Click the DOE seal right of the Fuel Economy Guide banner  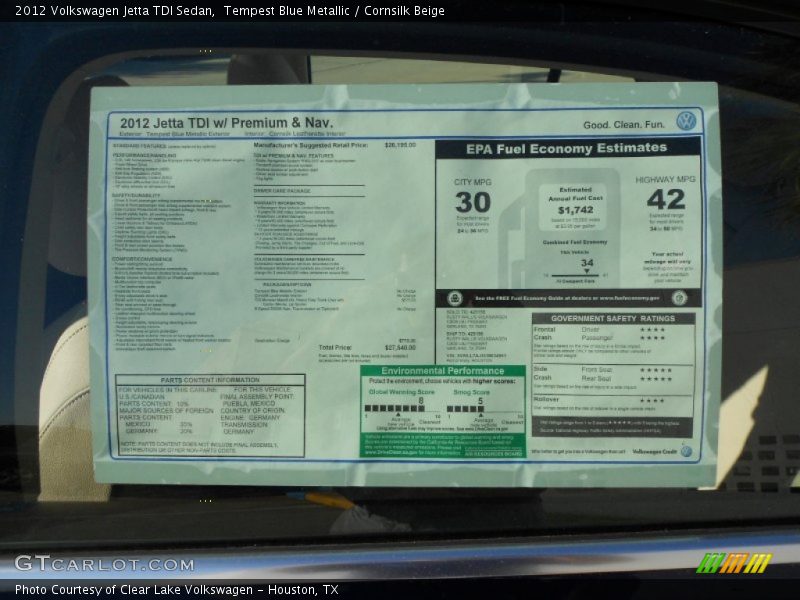coord(679,297)
